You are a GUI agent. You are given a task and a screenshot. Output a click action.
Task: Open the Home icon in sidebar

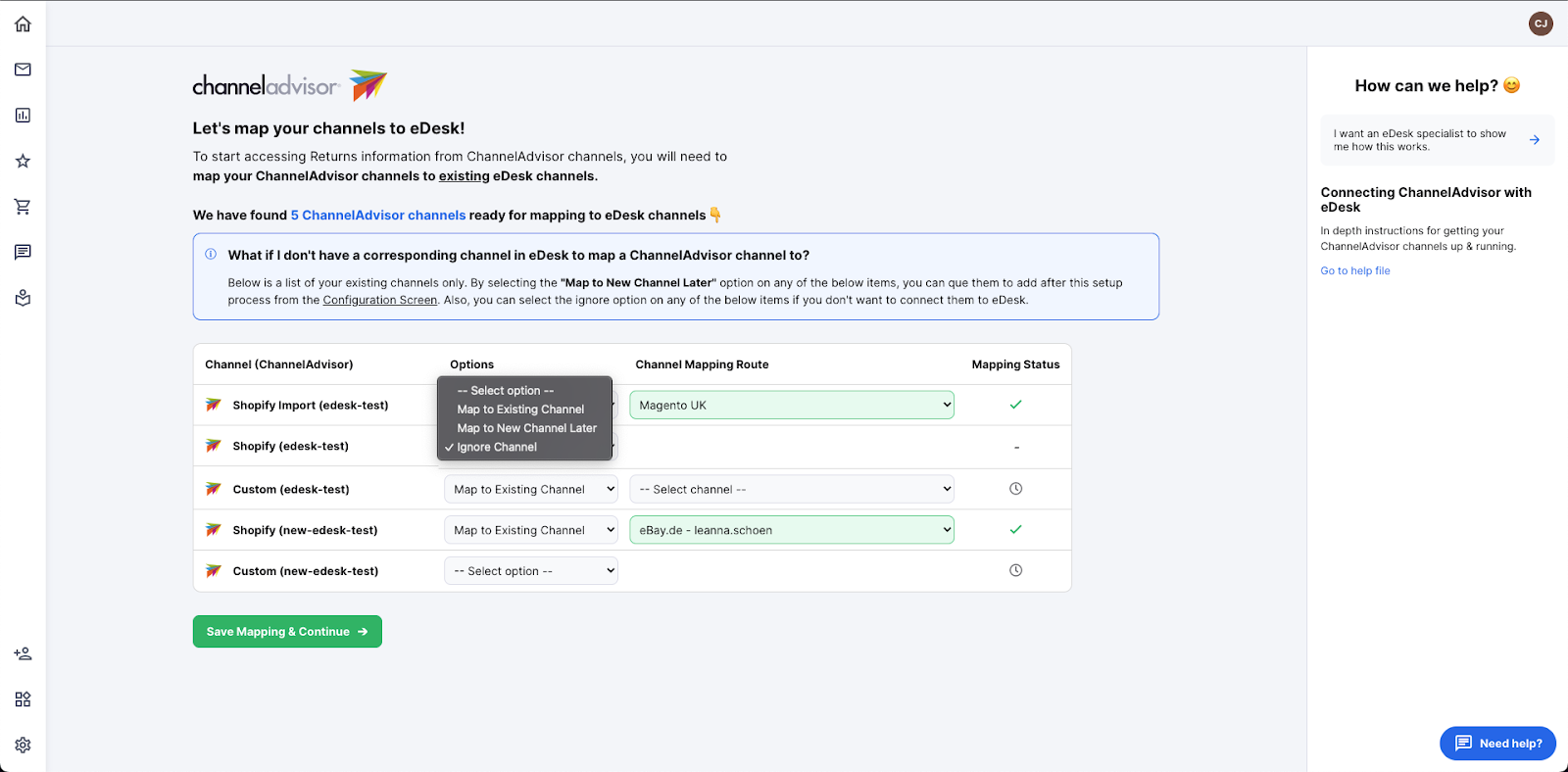(x=23, y=24)
